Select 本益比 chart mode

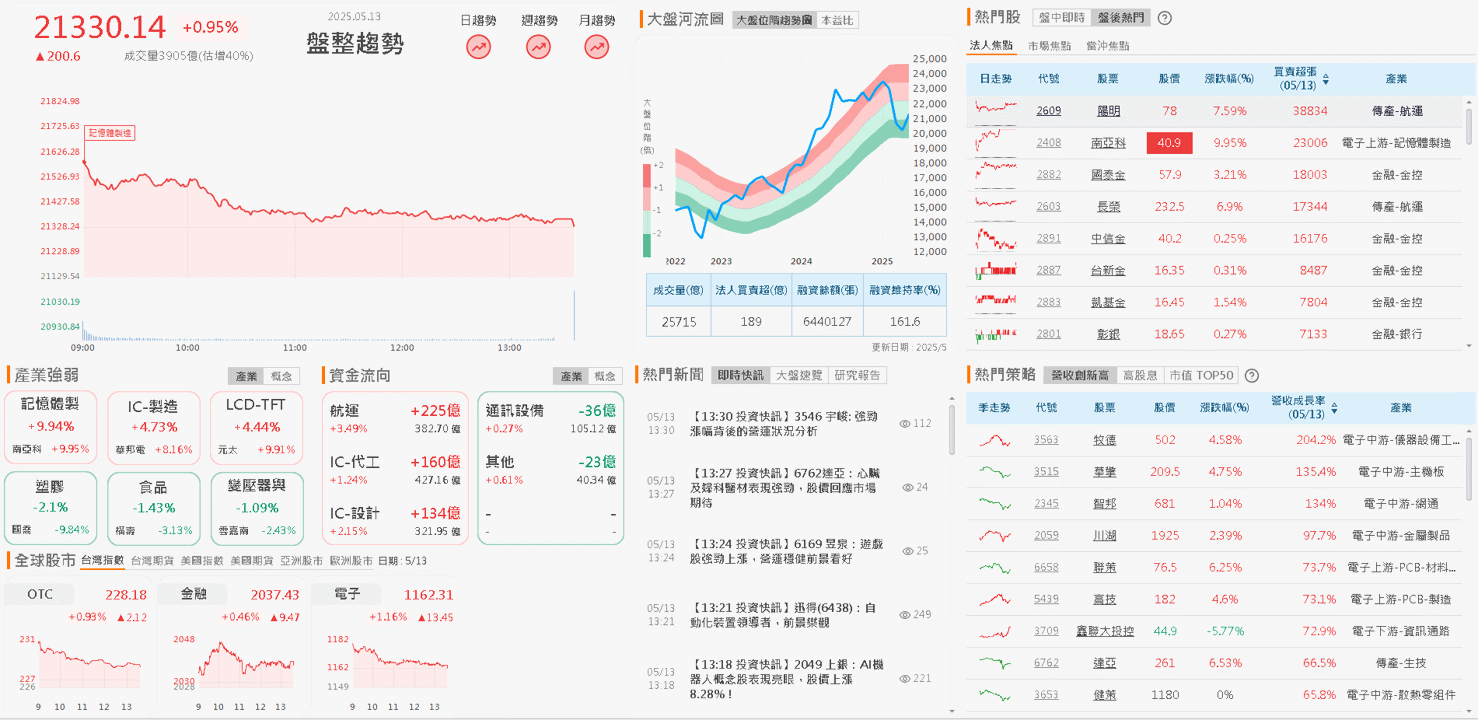coord(837,20)
